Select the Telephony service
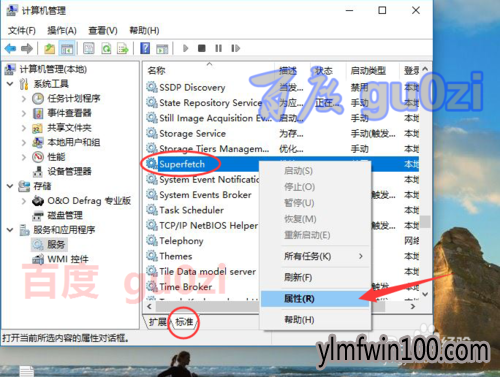The height and width of the screenshot is (377, 500). (x=181, y=241)
